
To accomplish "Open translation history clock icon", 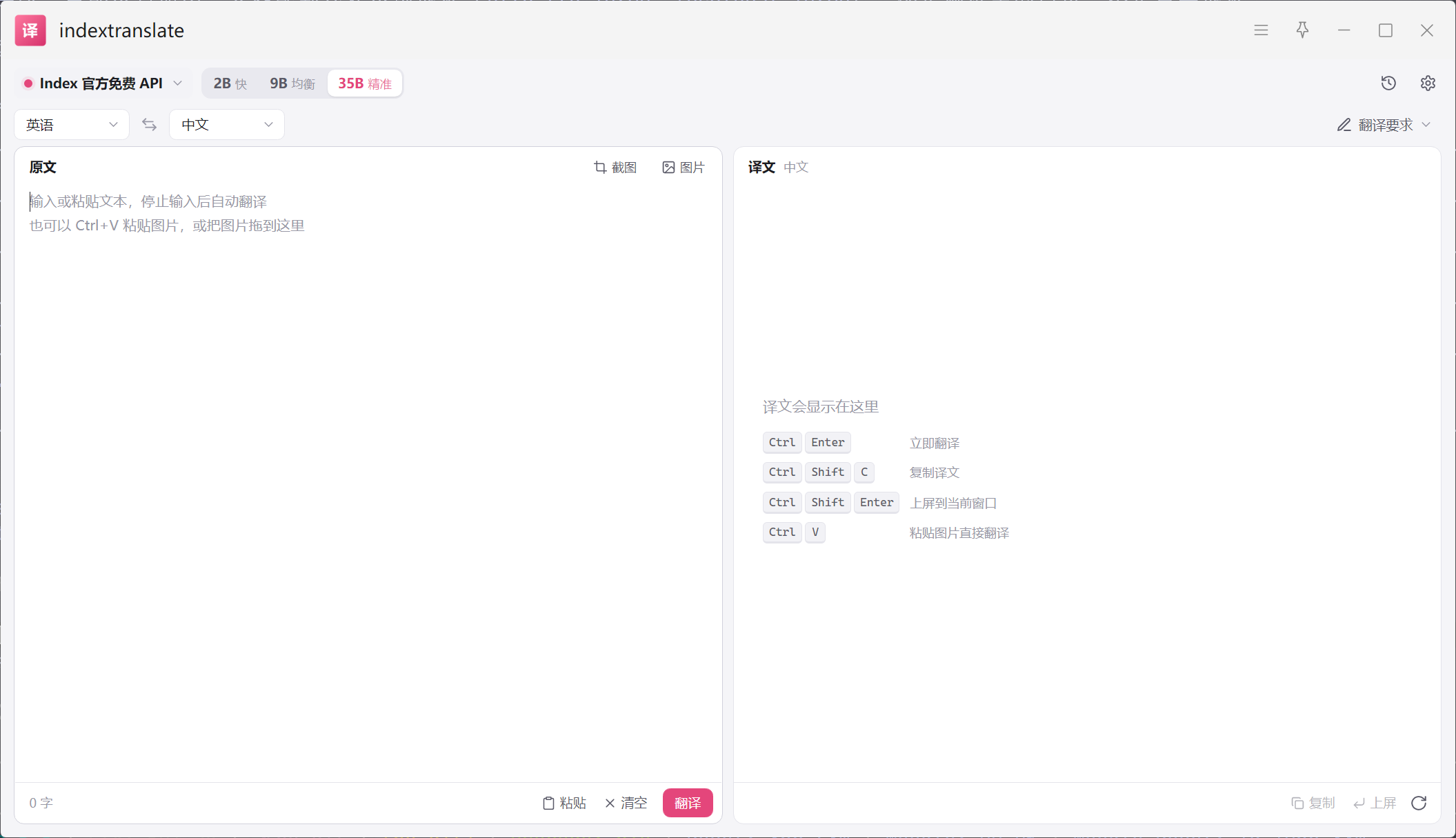I will click(1388, 83).
